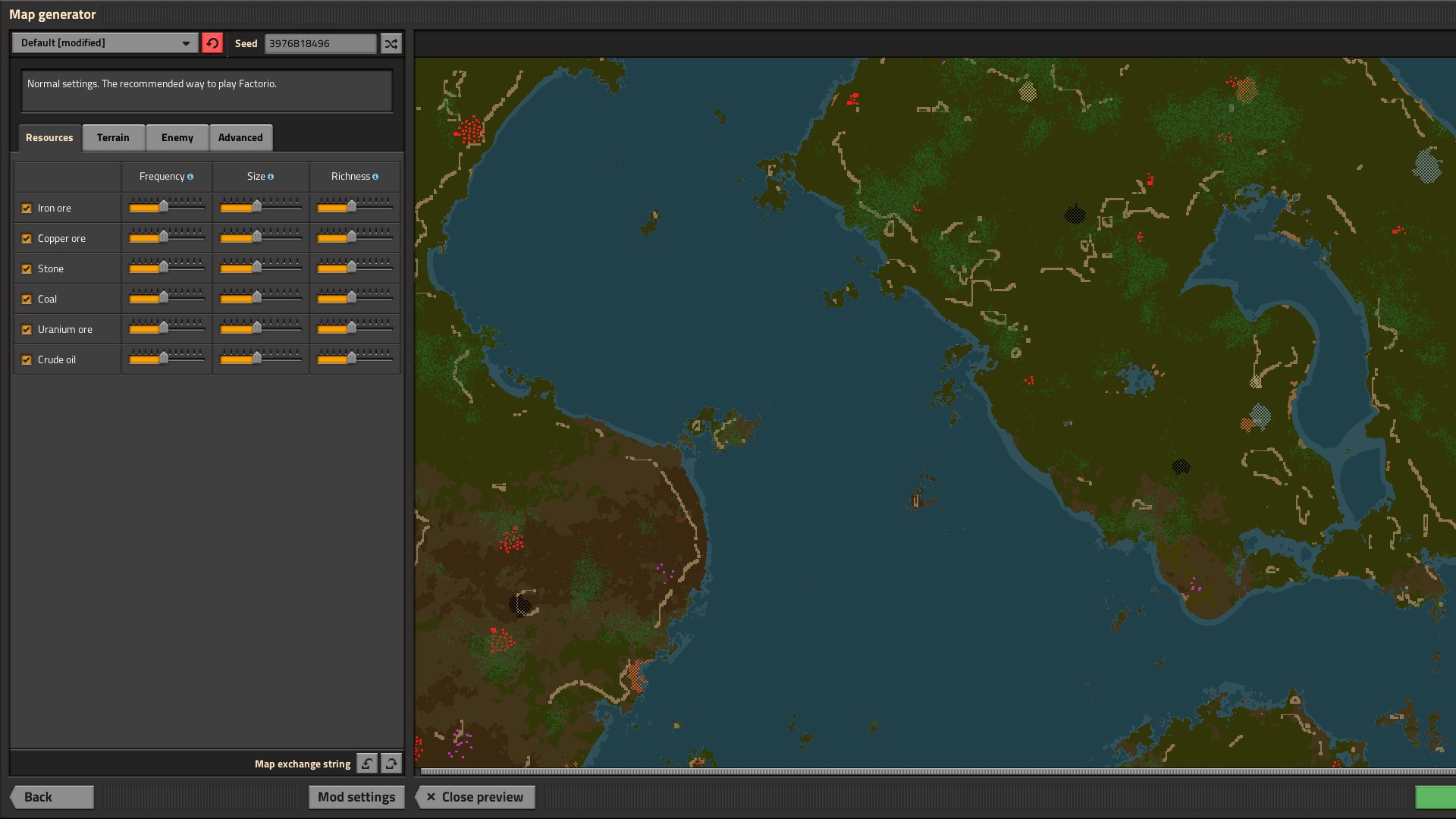Adjust the Copper ore frequency slider

(x=167, y=237)
